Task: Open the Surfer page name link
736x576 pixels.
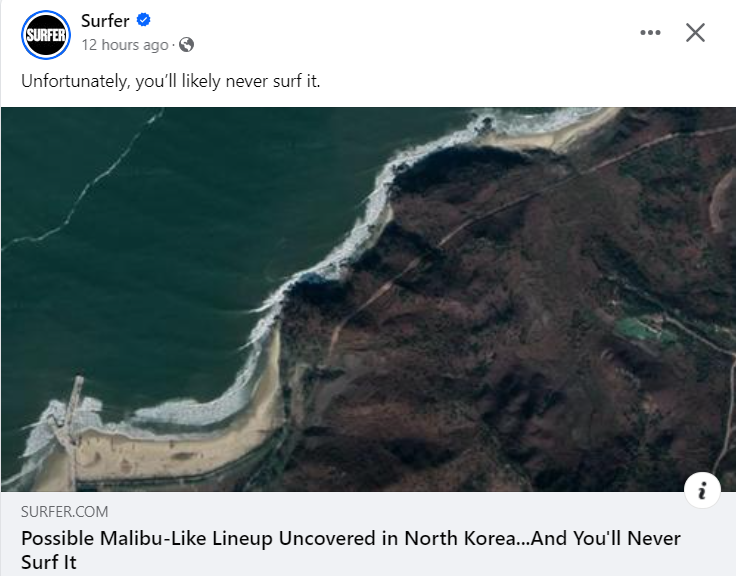Action: (105, 21)
